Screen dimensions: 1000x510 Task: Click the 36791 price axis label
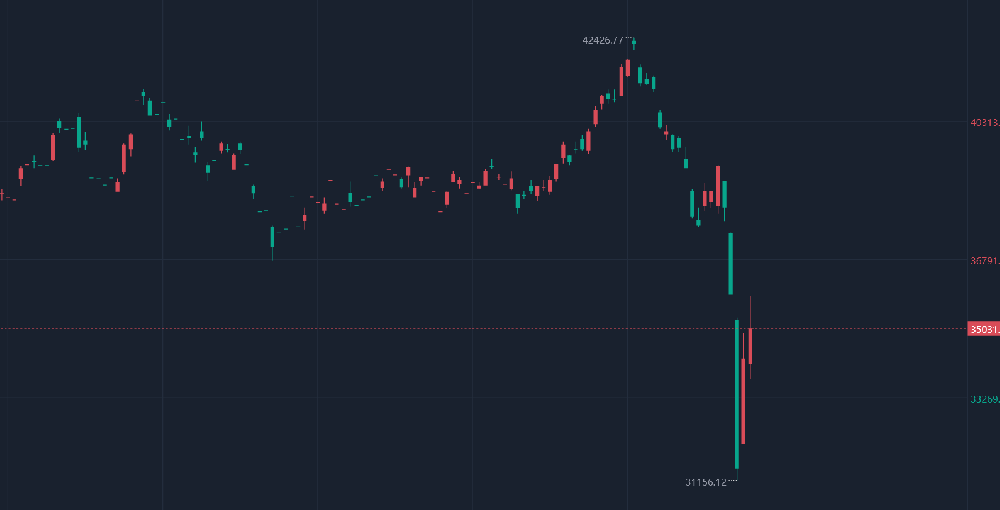(983, 260)
